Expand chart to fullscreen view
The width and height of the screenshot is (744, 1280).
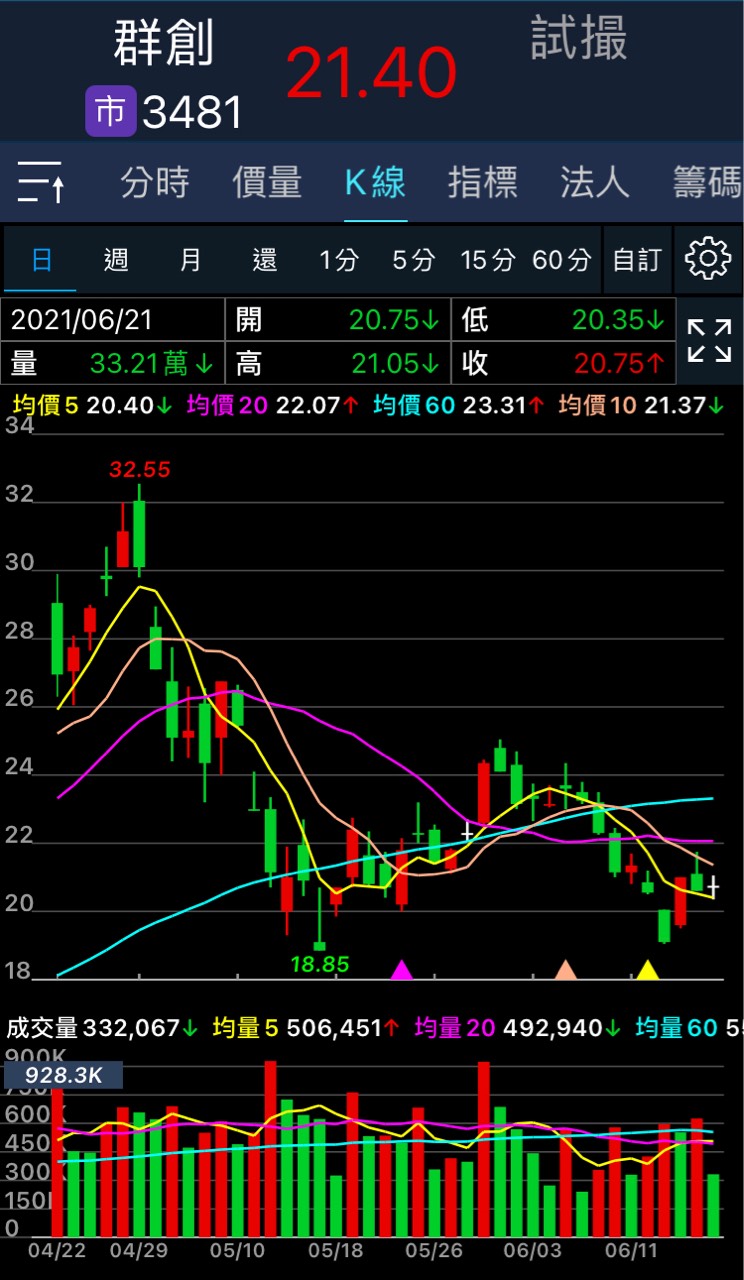coord(709,341)
